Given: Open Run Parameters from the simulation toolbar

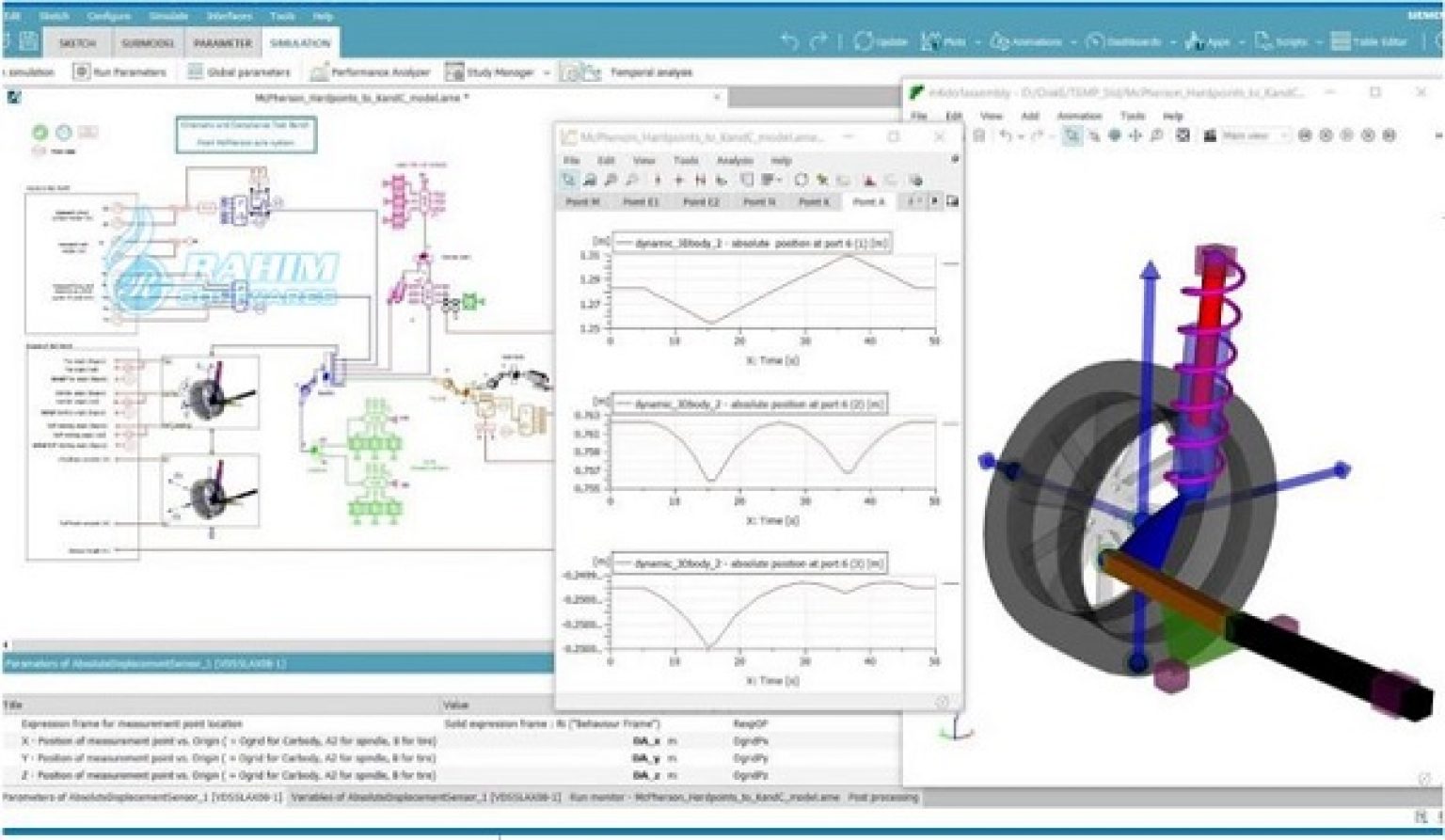Looking at the screenshot, I should (x=113, y=71).
